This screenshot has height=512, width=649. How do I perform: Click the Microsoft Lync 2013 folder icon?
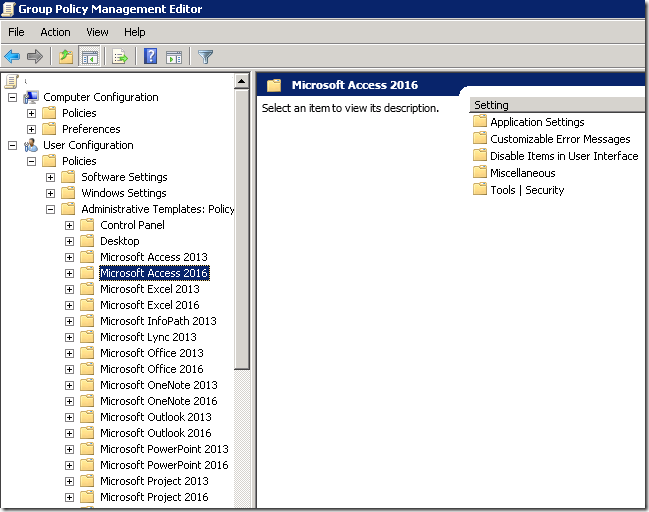(87, 337)
